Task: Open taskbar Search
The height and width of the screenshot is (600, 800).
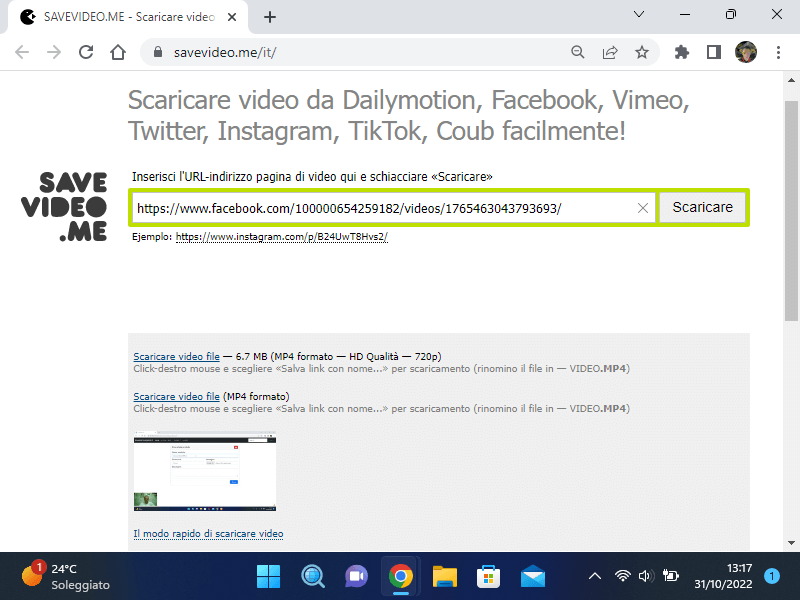Action: click(313, 577)
